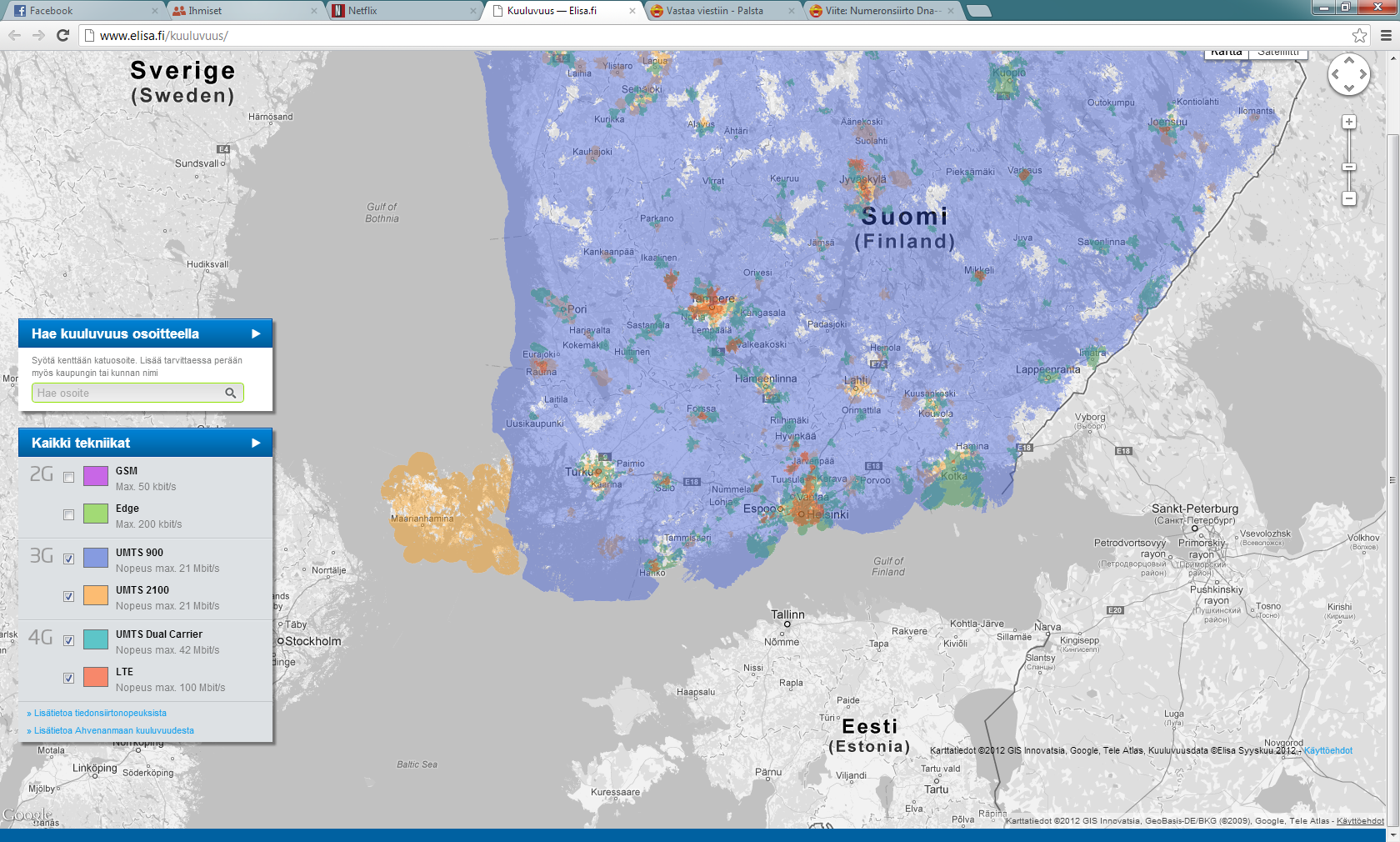Collapse the Kaikki tekniikat panel arrow

(x=256, y=443)
